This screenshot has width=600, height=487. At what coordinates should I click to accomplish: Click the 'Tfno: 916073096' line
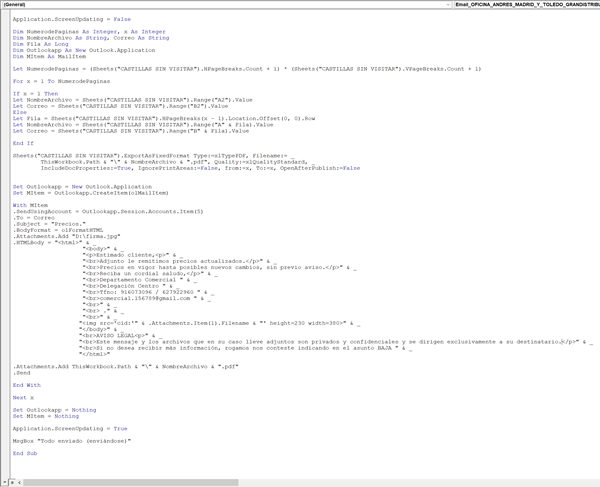tap(148, 292)
